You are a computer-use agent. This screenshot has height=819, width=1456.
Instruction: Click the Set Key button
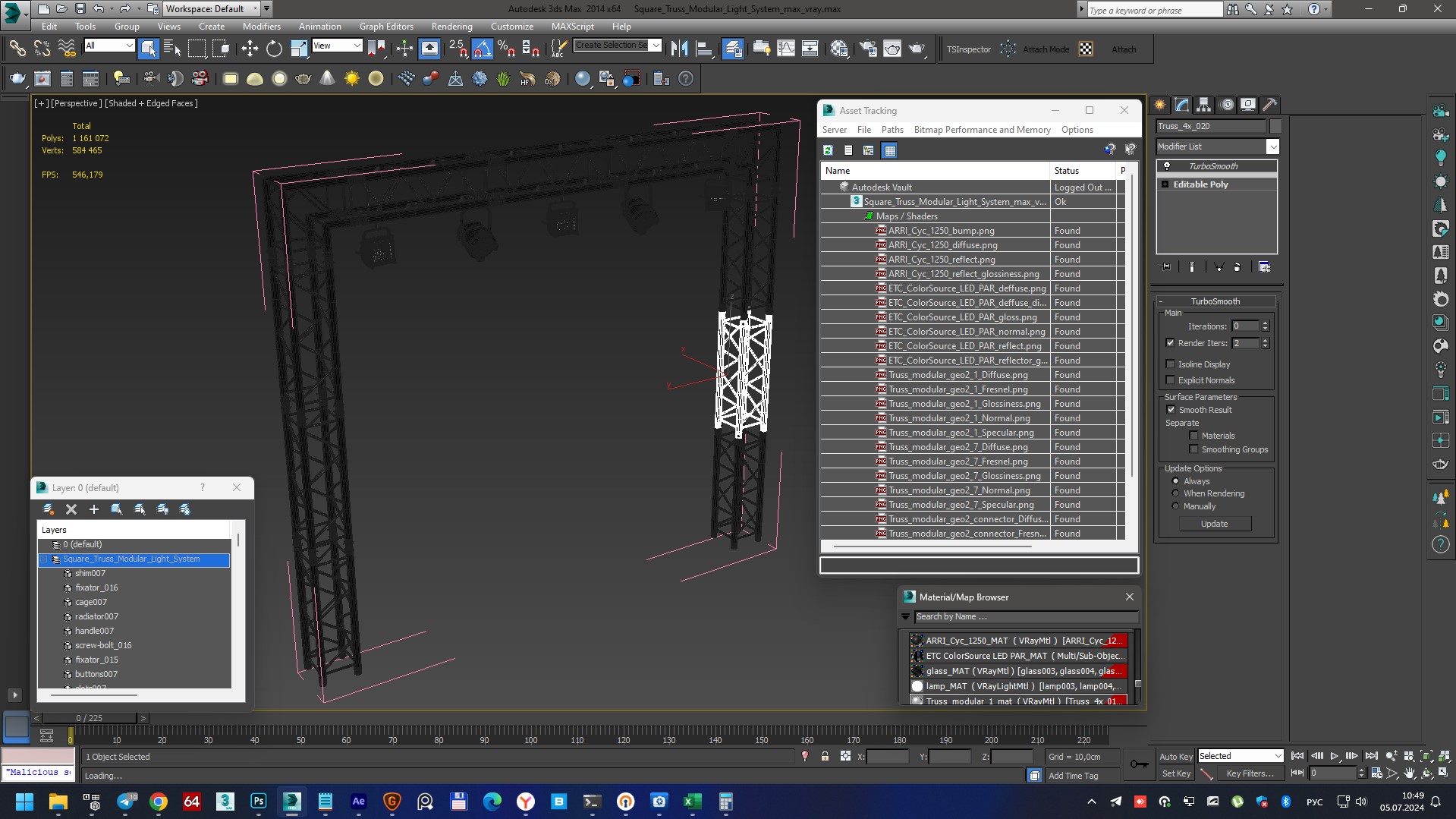click(x=1176, y=773)
